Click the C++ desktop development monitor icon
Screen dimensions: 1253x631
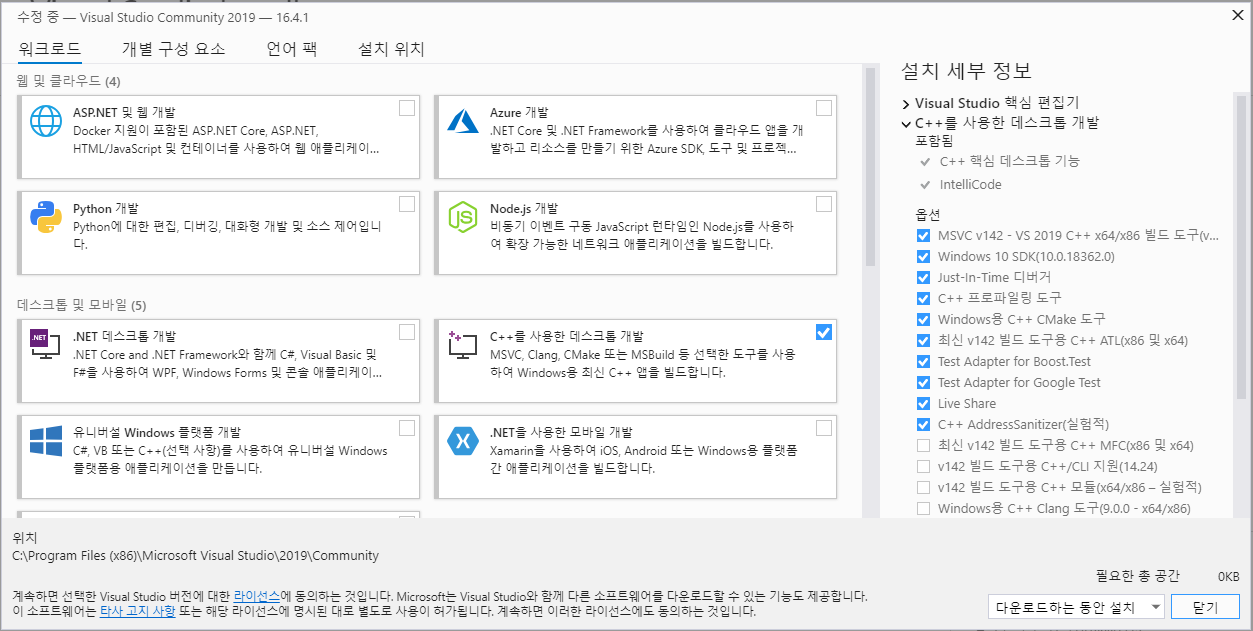pos(464,345)
